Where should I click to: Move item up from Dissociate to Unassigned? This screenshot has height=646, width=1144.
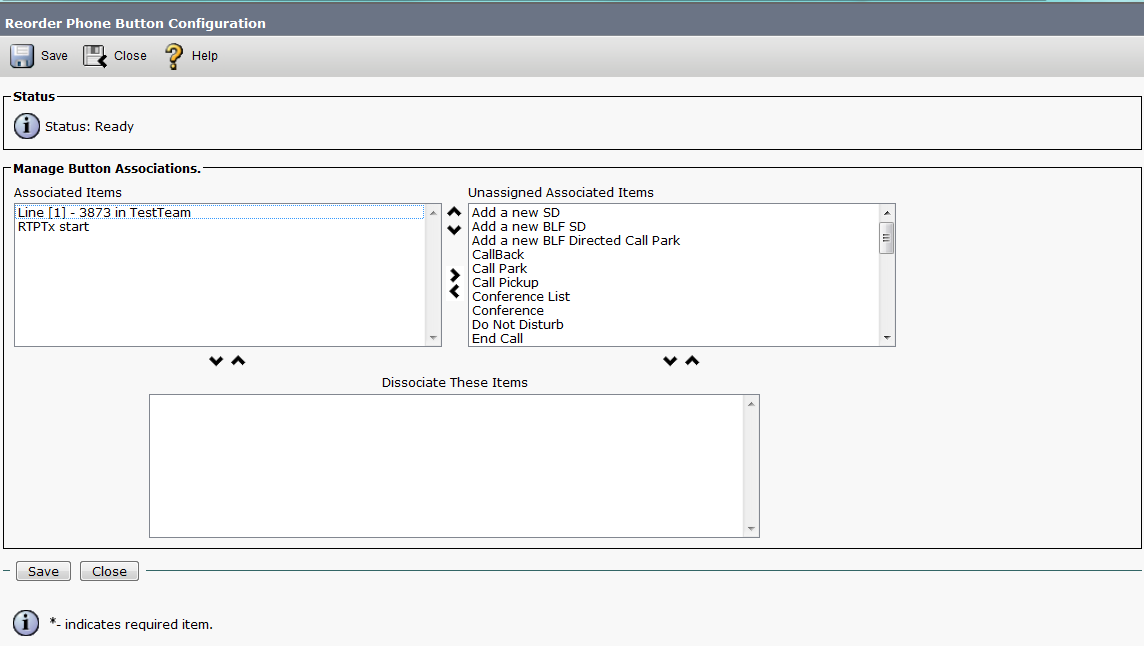tap(692, 361)
